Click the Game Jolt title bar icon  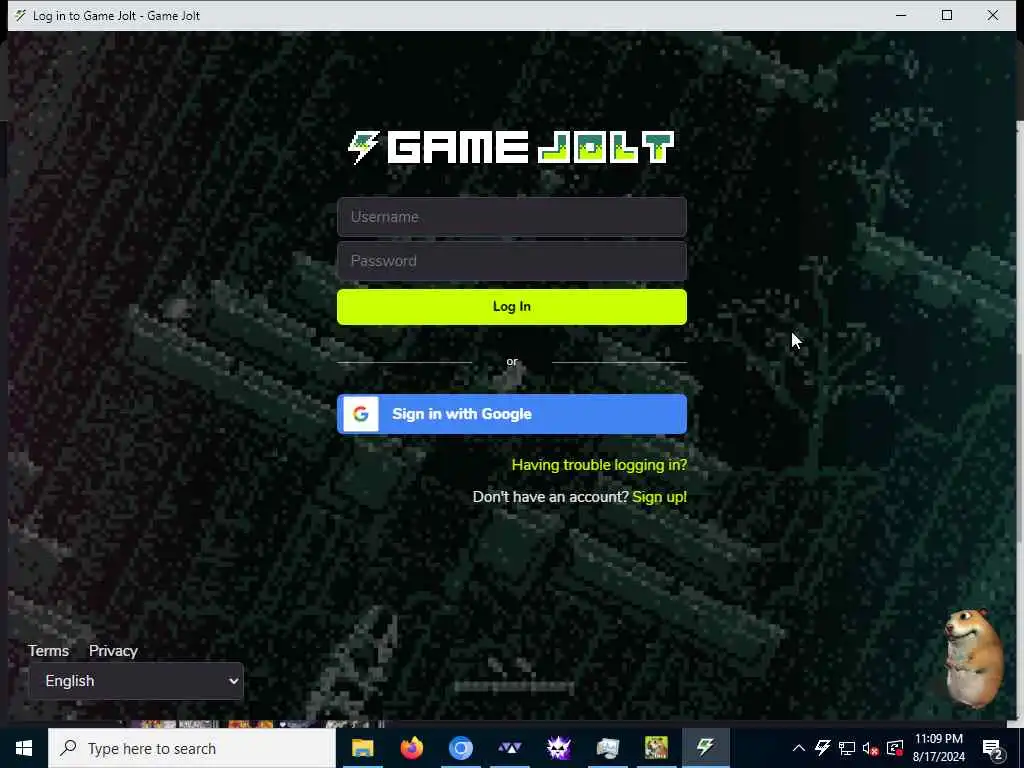coord(20,15)
